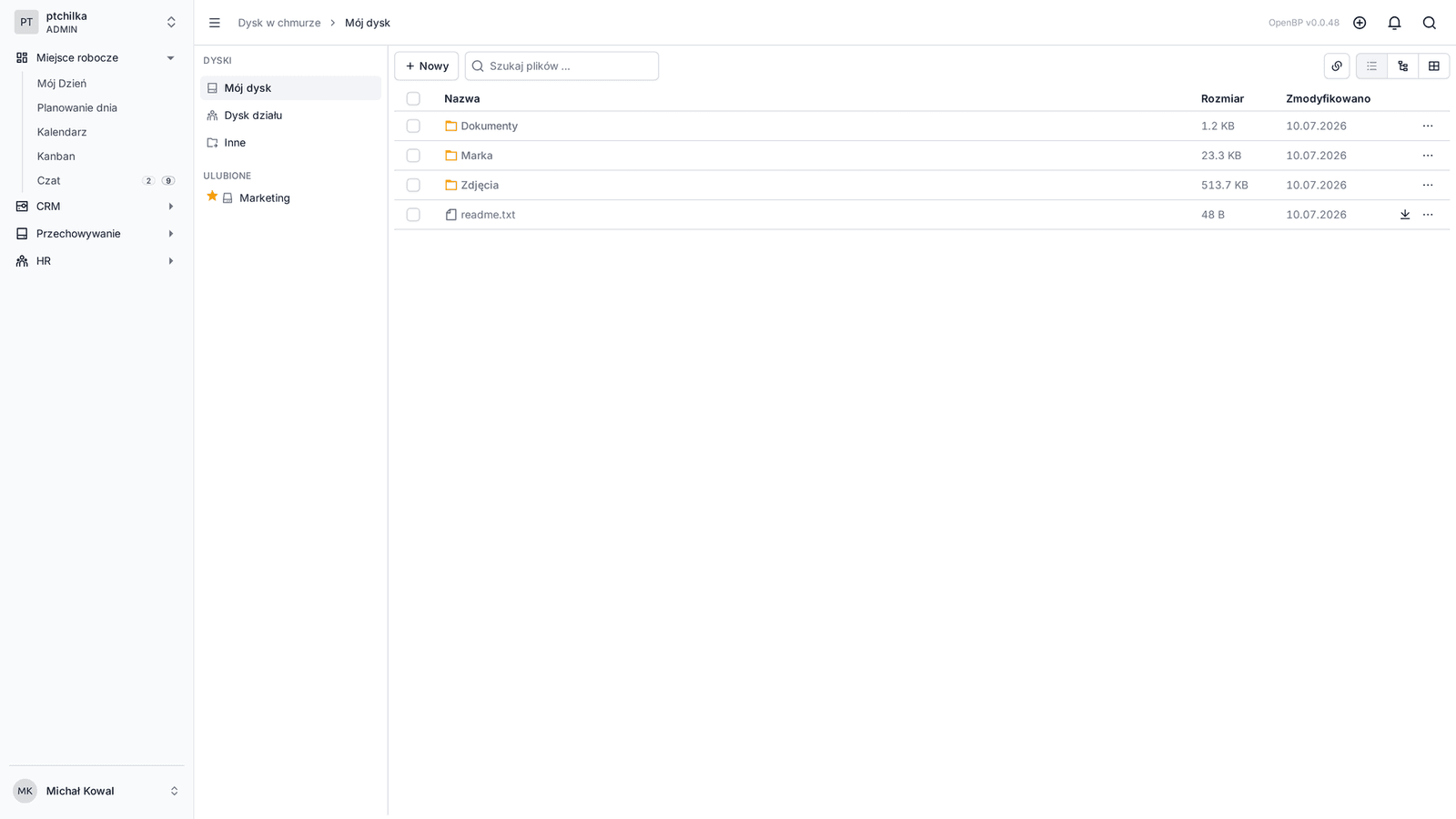Image resolution: width=1456 pixels, height=819 pixels.
Task: Focus the Szukaj plików search field
Action: (561, 66)
